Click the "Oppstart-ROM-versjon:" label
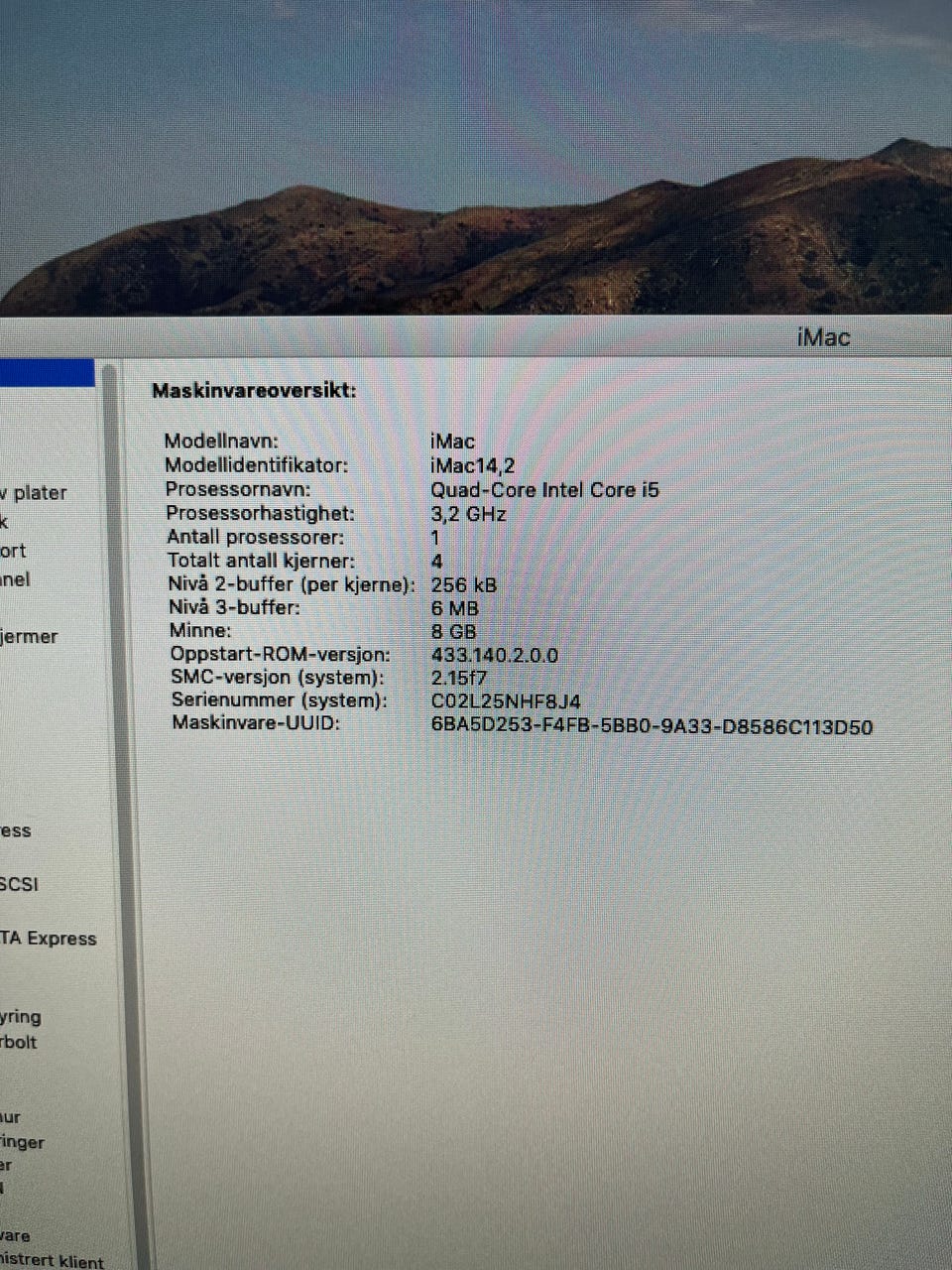This screenshot has width=952, height=1270. 280,654
